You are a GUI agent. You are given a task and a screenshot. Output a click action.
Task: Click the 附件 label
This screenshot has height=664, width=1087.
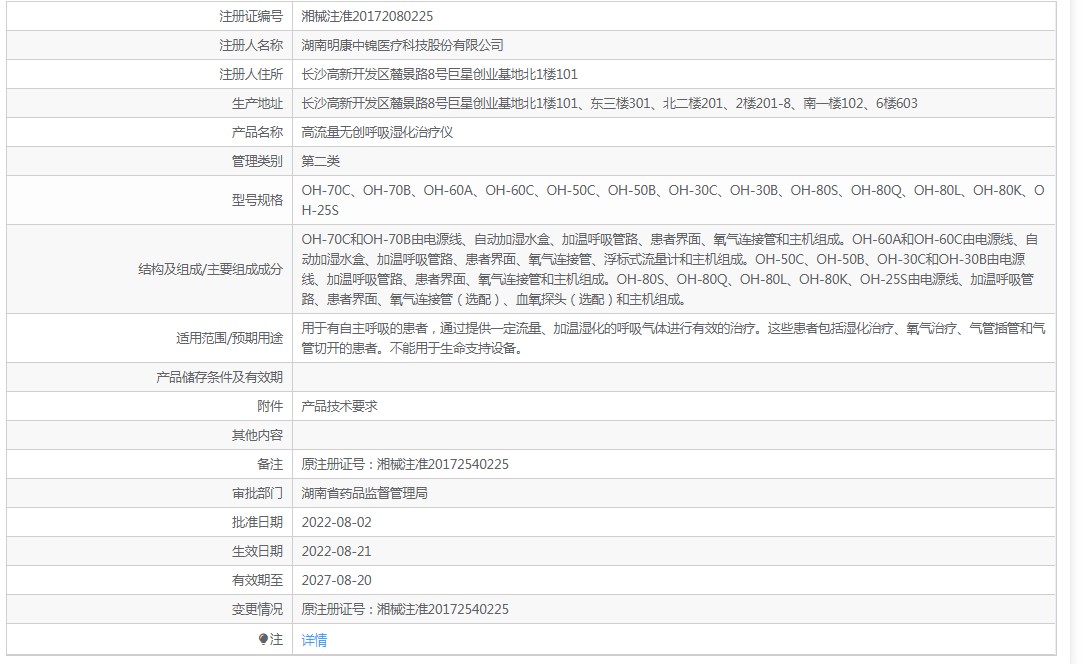[270, 406]
